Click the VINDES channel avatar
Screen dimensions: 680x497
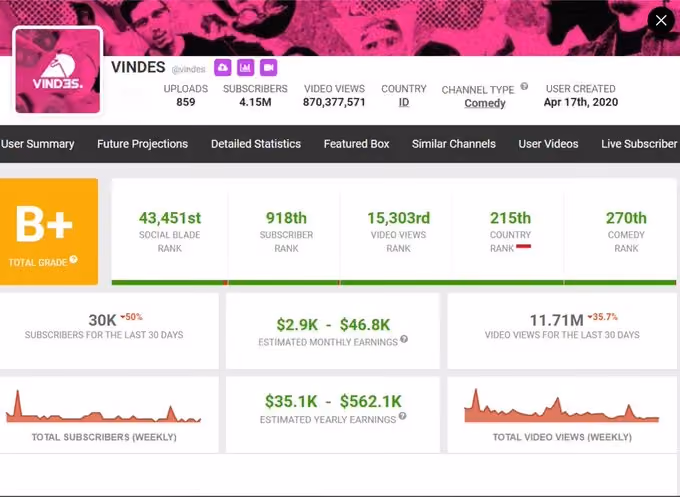coord(58,71)
